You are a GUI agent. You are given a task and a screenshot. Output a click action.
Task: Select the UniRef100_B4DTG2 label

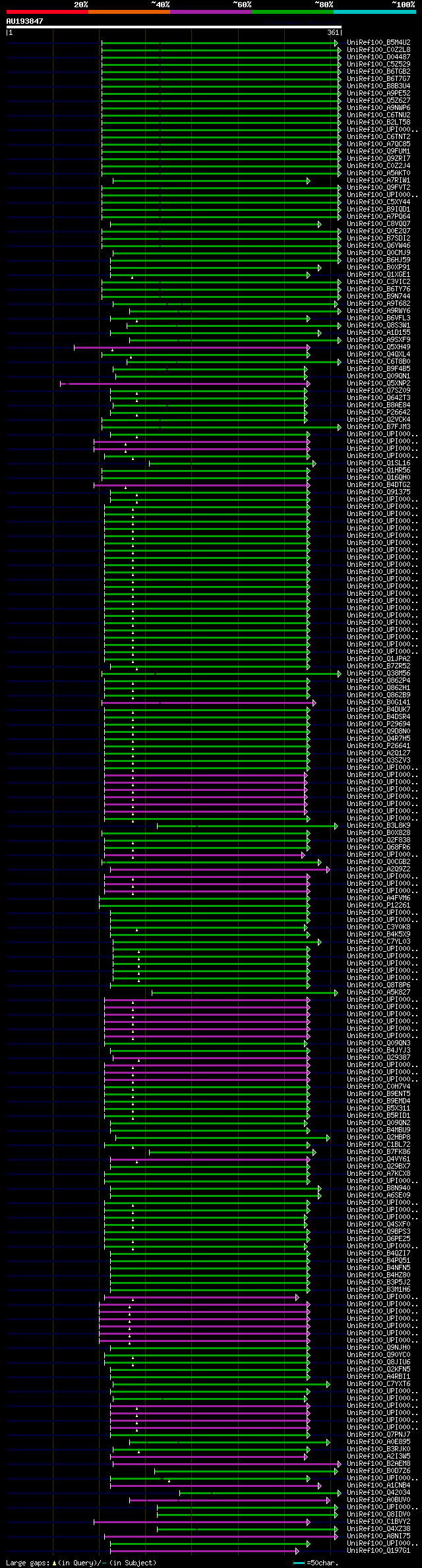(x=378, y=485)
